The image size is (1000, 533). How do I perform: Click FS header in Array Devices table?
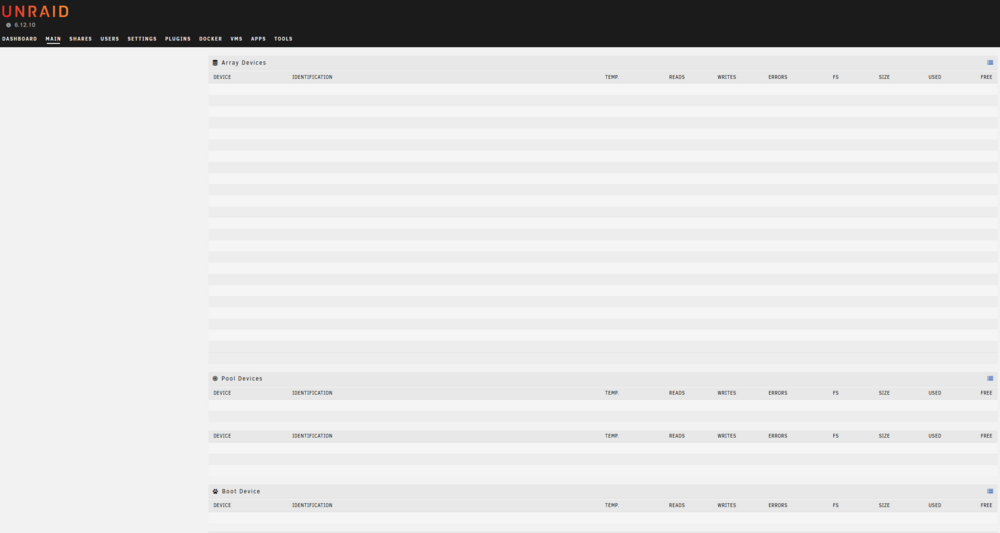pos(835,77)
